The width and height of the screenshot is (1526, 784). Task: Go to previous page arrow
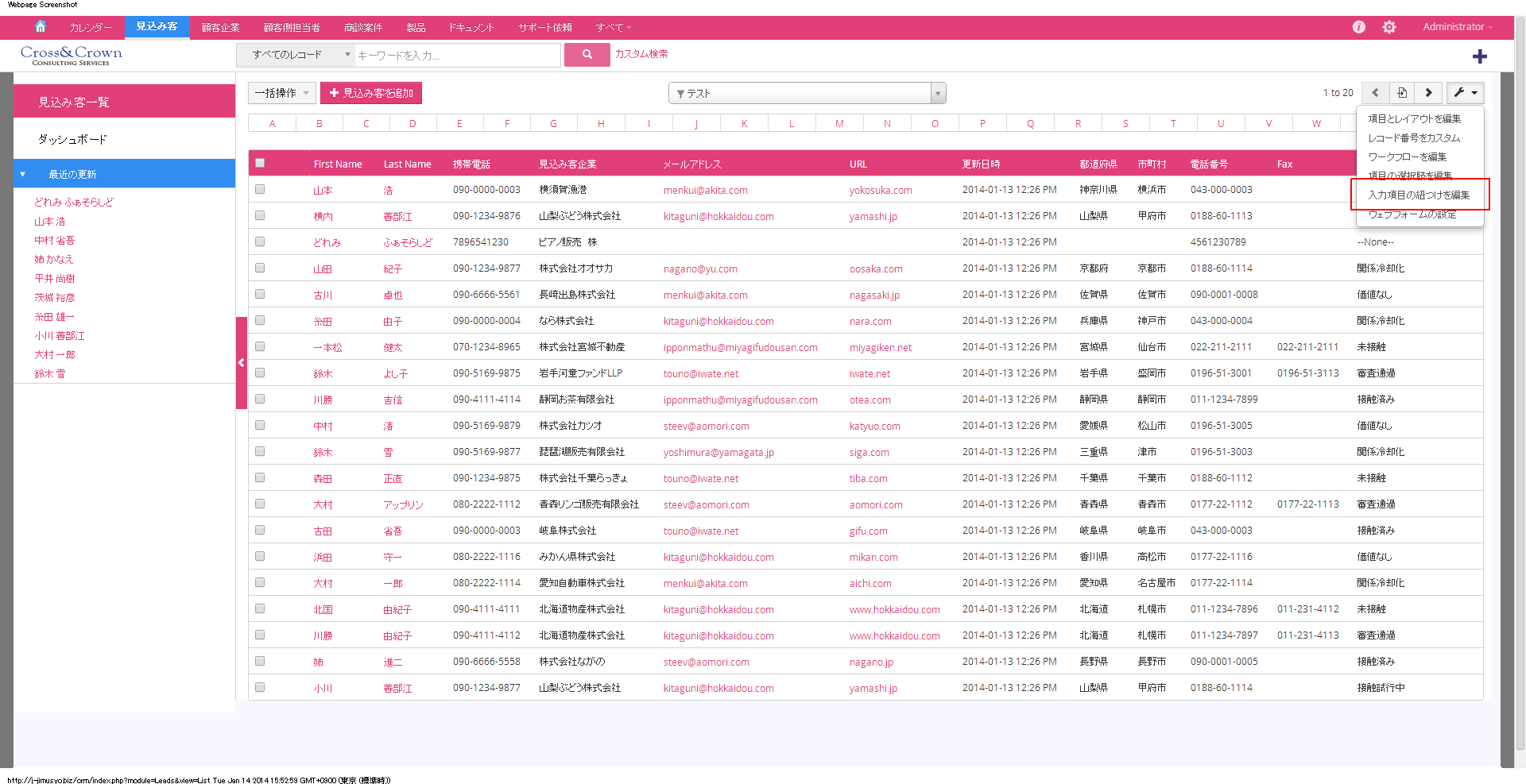click(1375, 93)
